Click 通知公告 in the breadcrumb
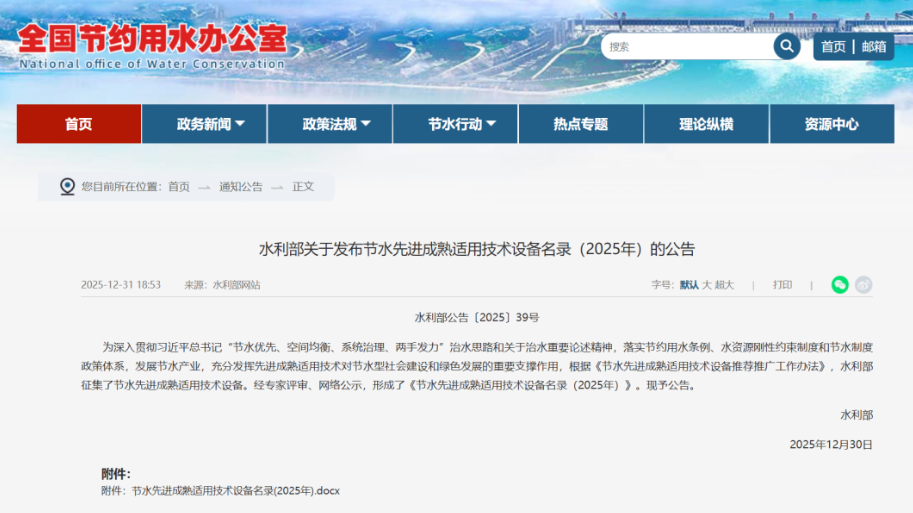The height and width of the screenshot is (513, 913). pyautogui.click(x=241, y=187)
